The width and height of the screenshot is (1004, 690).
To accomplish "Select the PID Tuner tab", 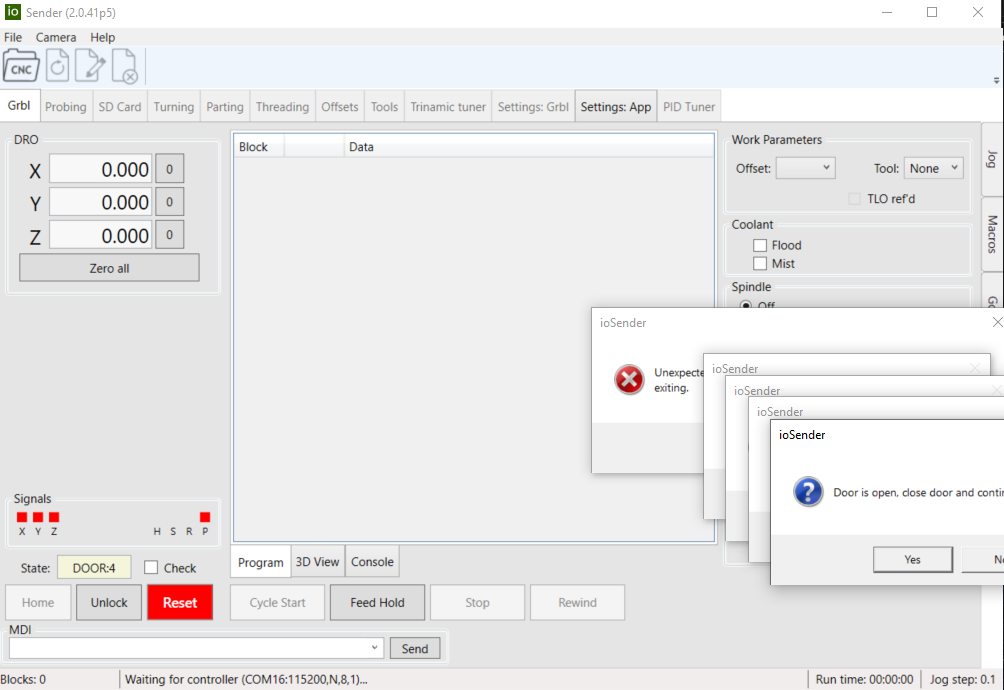I will pos(689,107).
